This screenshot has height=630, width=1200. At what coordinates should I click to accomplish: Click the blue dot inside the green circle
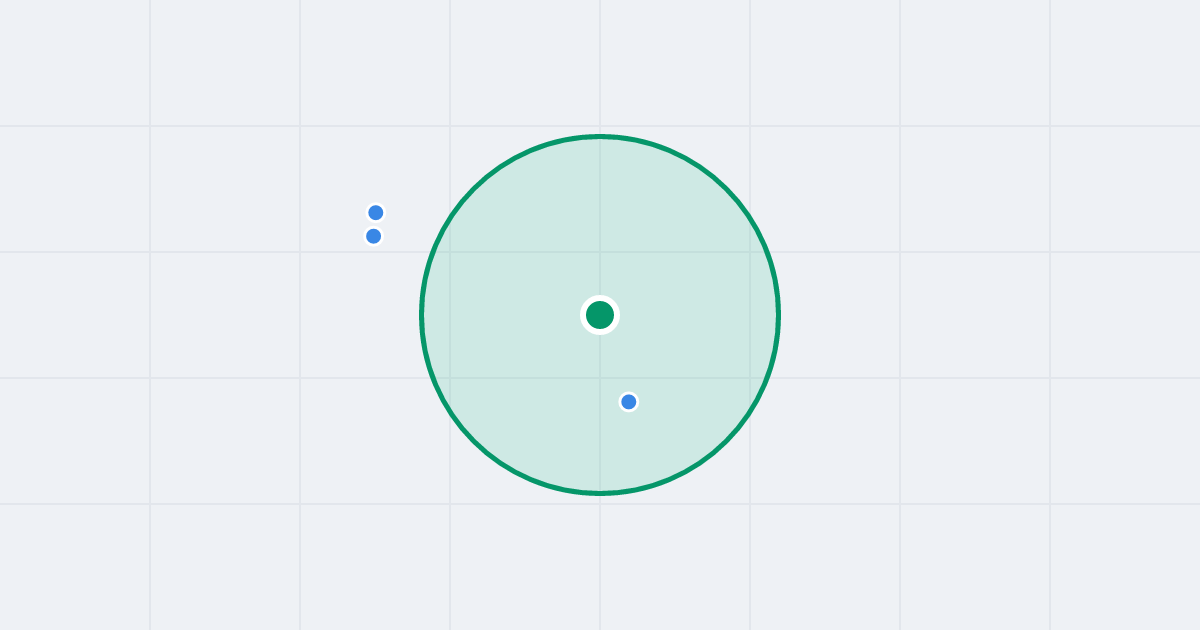tap(629, 402)
